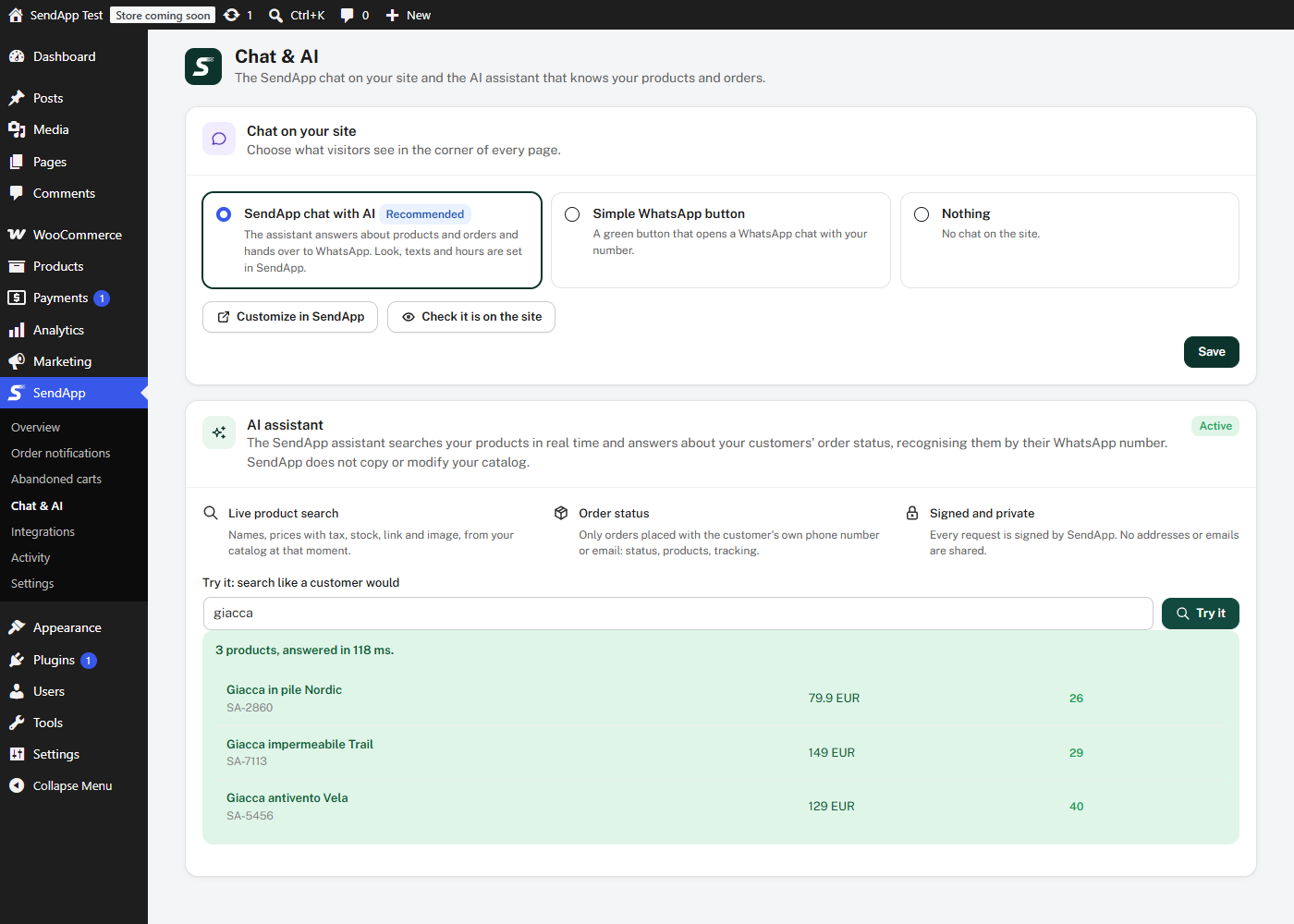Click Giacca impermeabile Trail result
This screenshot has width=1294, height=924.
click(x=299, y=744)
